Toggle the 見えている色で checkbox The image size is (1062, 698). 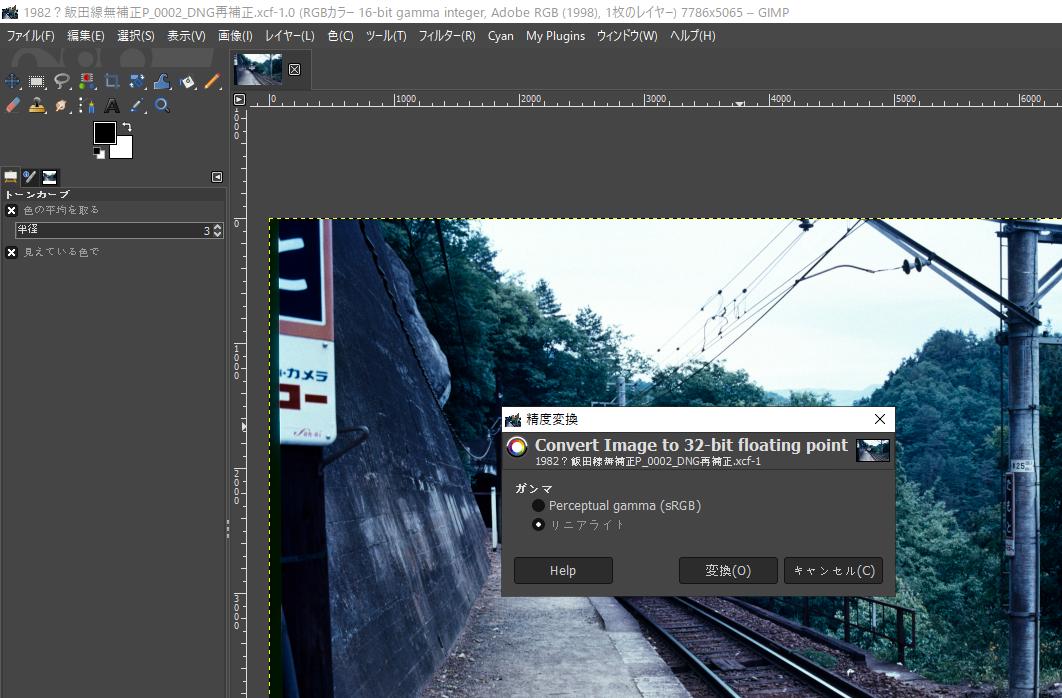tap(12, 253)
